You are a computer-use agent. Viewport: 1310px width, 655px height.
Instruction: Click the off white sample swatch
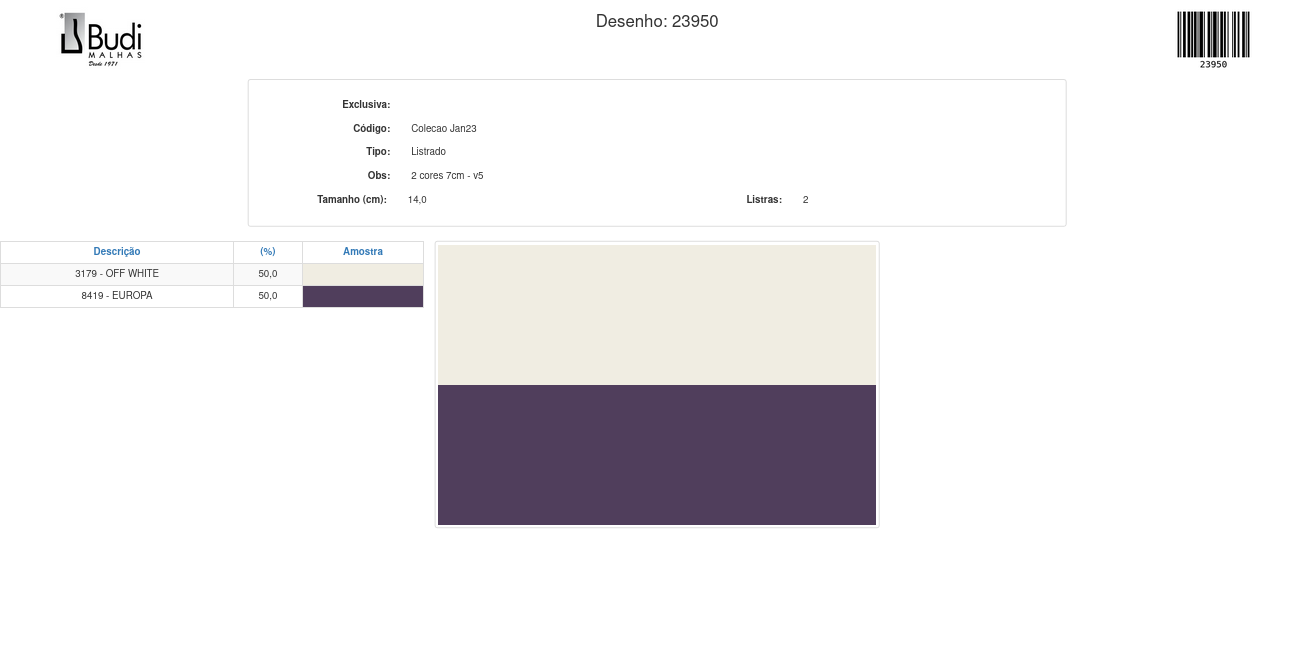point(362,274)
